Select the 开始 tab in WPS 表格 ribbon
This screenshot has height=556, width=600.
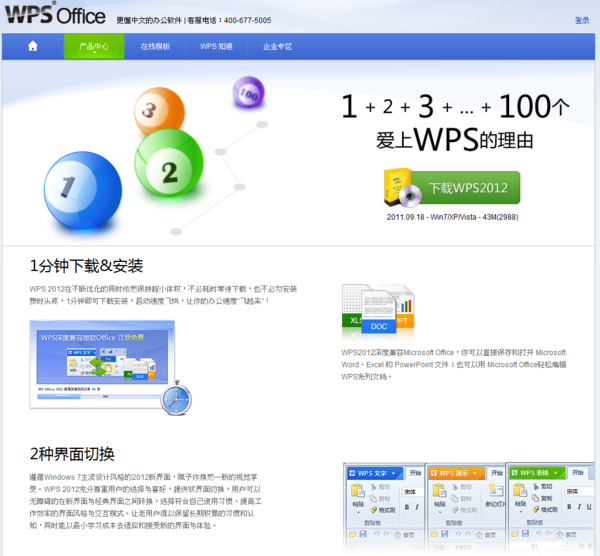pyautogui.click(x=577, y=473)
